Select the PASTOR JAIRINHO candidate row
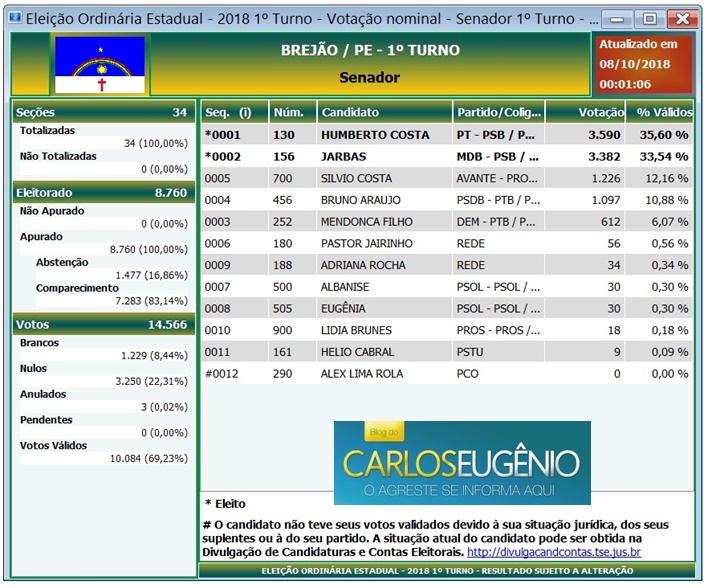The image size is (709, 588). click(x=447, y=243)
